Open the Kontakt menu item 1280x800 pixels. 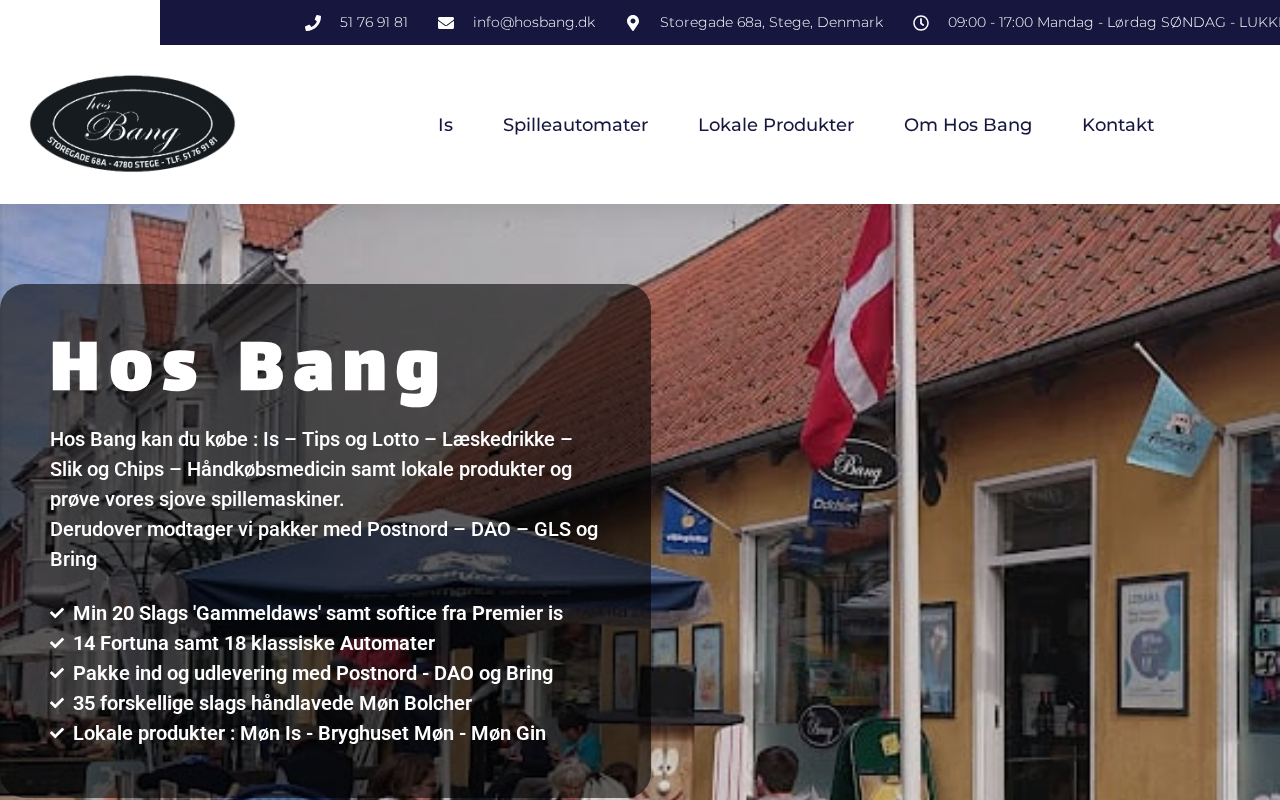point(1118,125)
